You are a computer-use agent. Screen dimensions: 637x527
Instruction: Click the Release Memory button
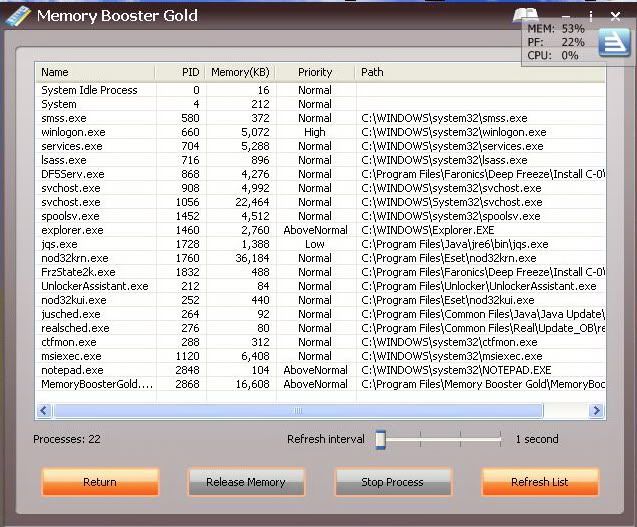246,482
